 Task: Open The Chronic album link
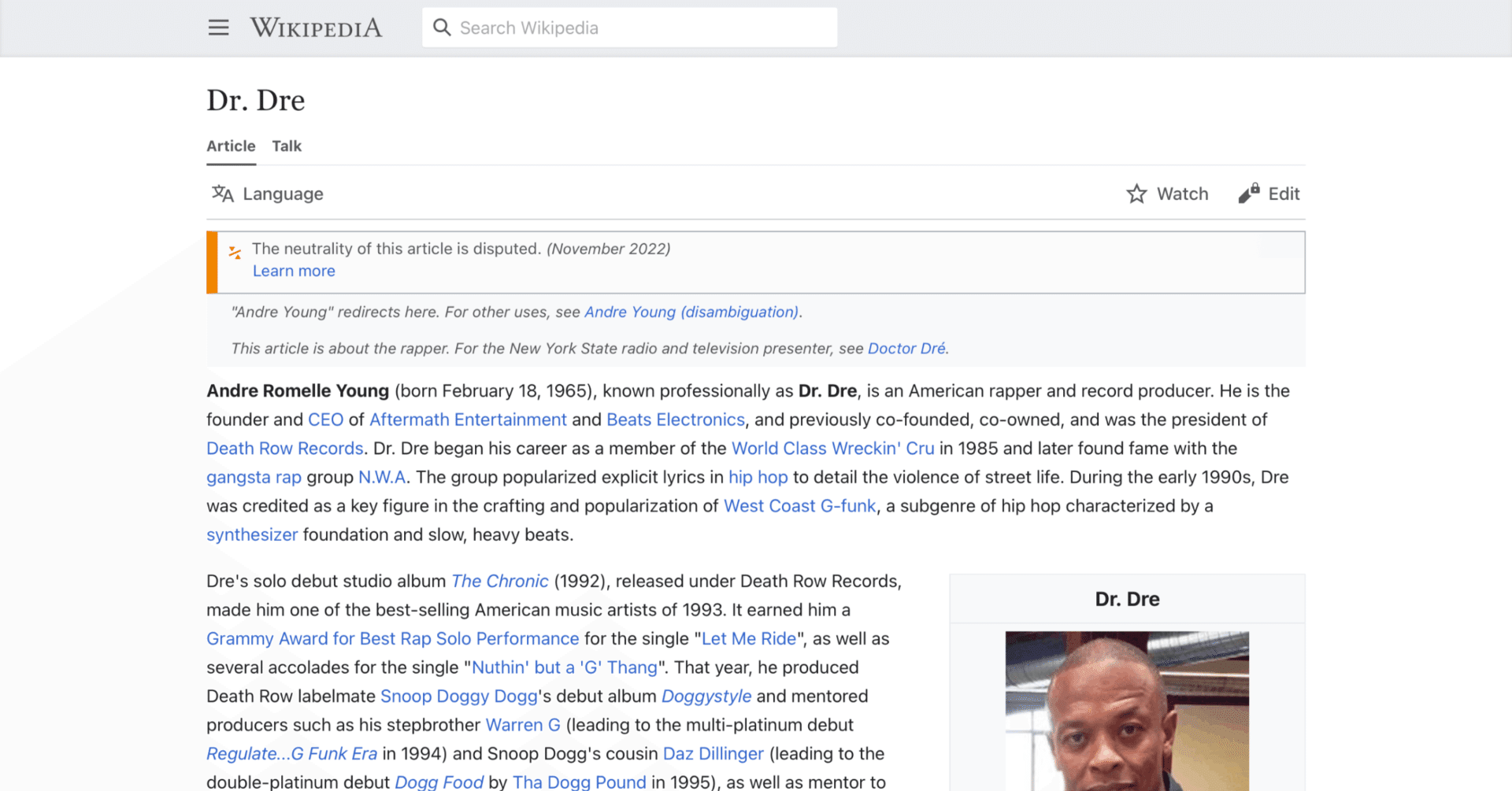coord(499,581)
